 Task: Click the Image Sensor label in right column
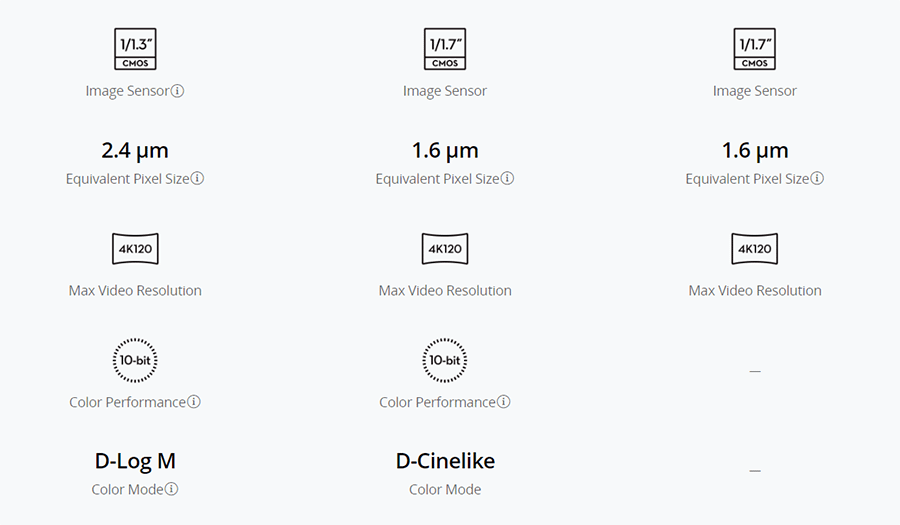pos(755,91)
